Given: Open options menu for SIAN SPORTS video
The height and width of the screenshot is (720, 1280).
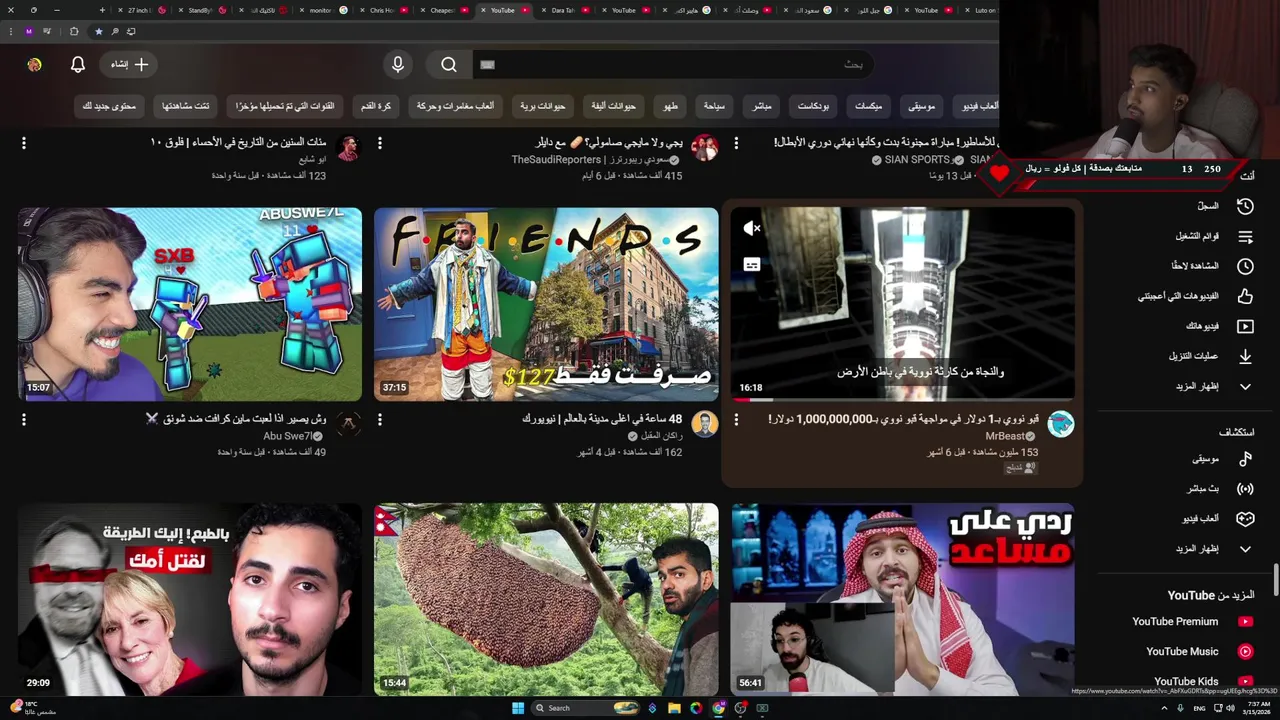Looking at the screenshot, I should click(x=736, y=143).
